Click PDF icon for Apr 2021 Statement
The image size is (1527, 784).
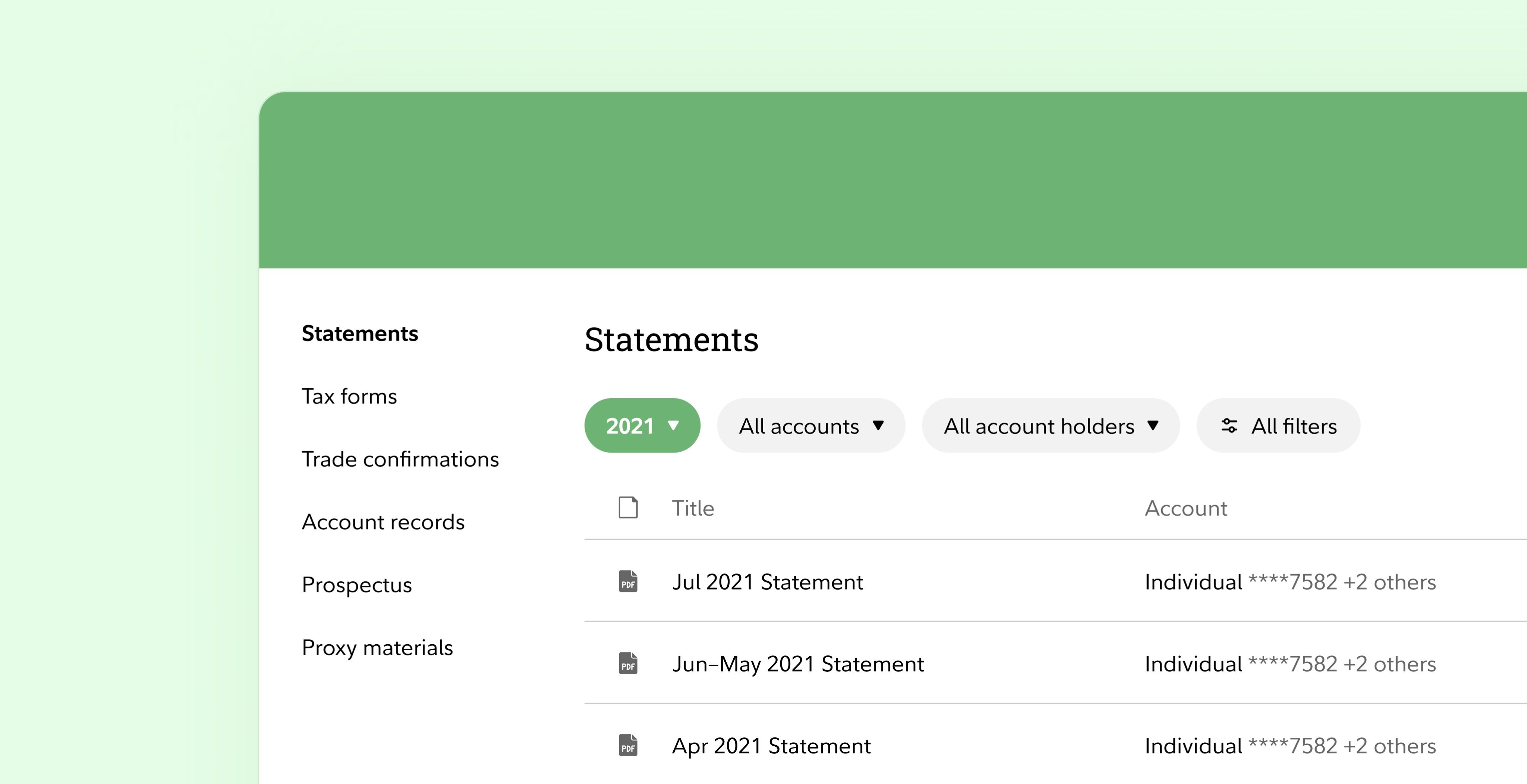[628, 745]
